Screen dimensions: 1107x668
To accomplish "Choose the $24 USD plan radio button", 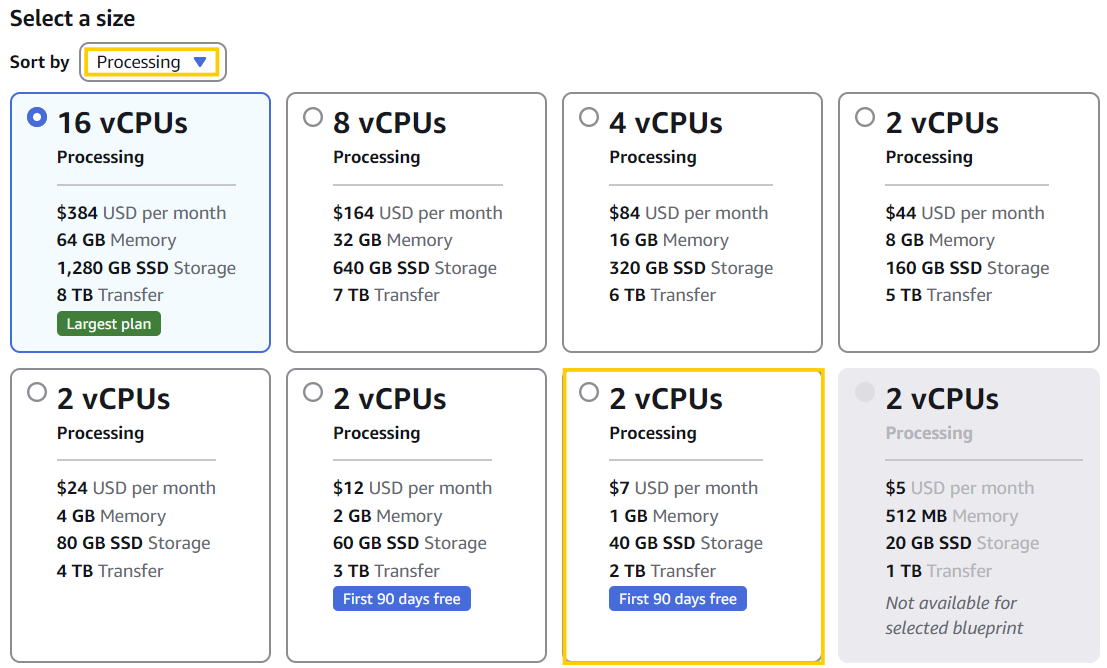I will (x=37, y=392).
